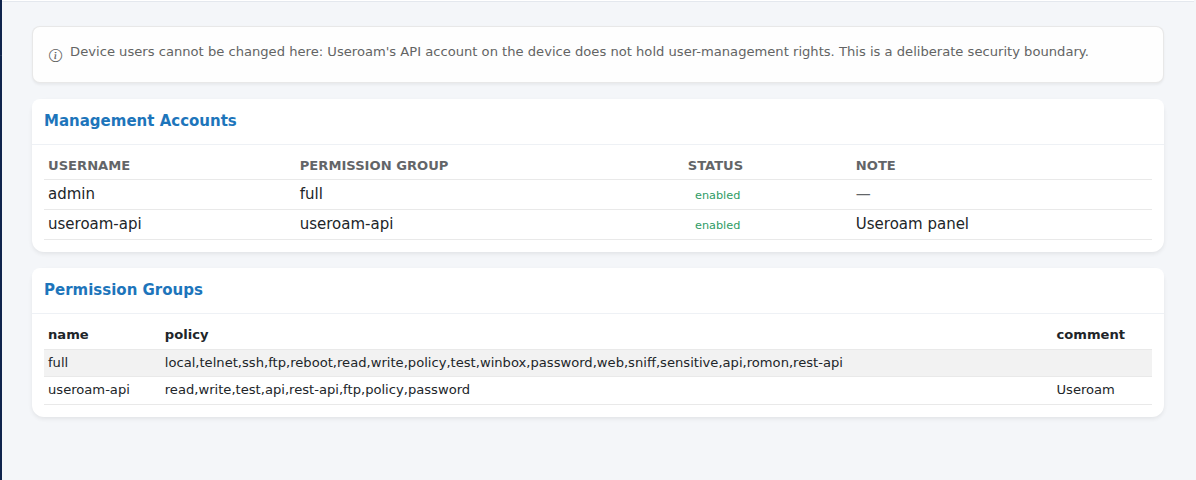Click the enabled status badge for admin

click(718, 195)
